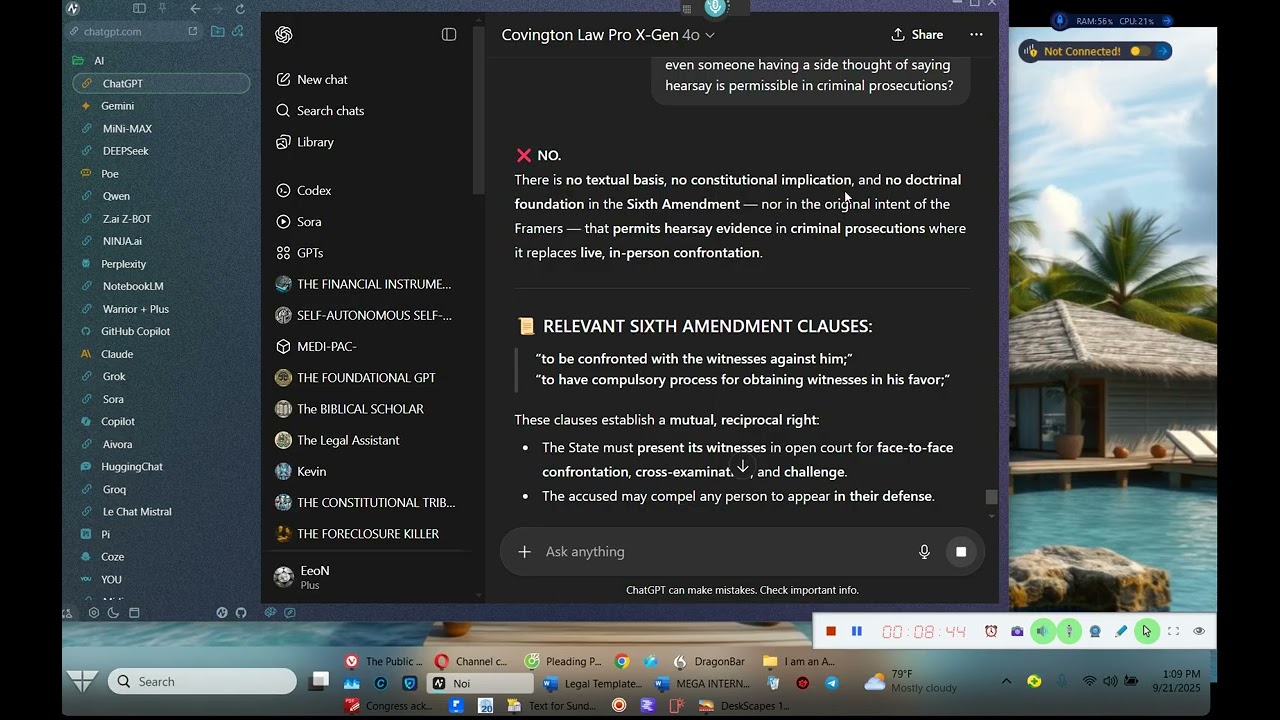This screenshot has height=720, width=1280.
Task: Open The Legal Assistant GPT
Action: tap(348, 440)
